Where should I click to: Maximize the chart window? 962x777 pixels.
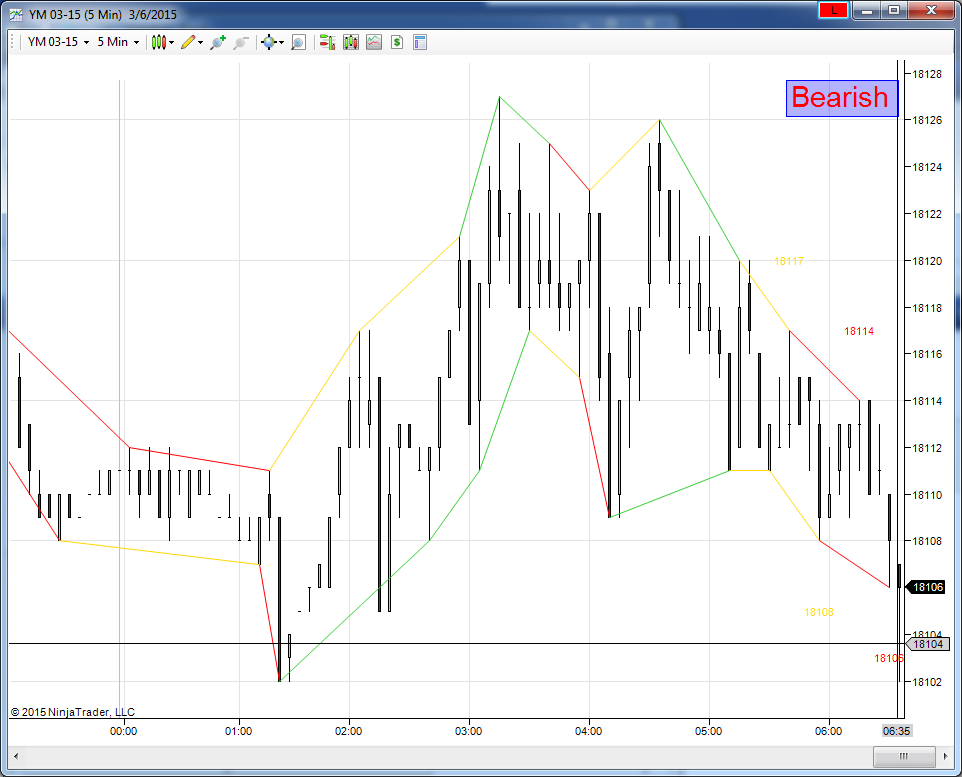(x=894, y=10)
